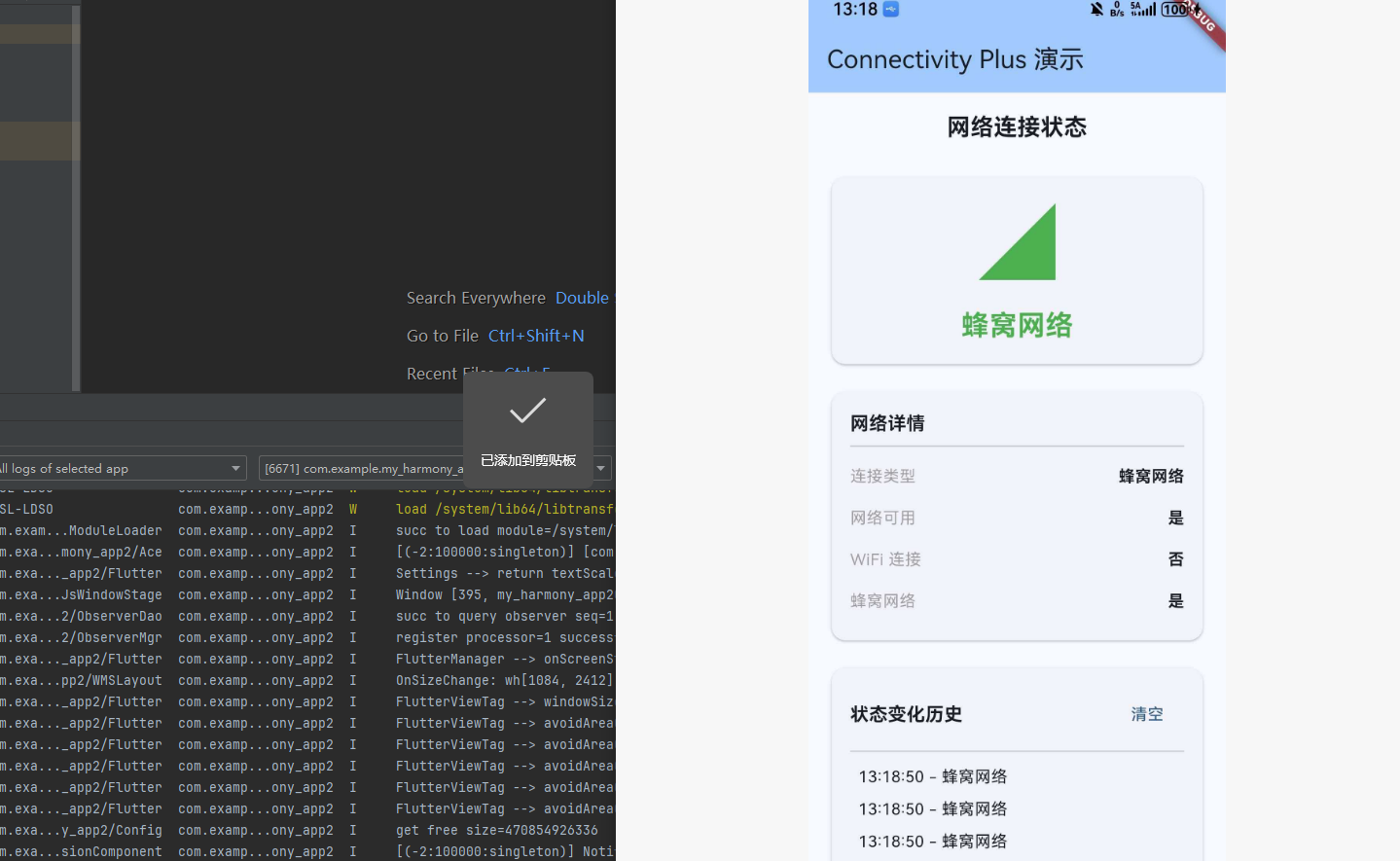Click the dropdown arrow right of the toast
The width and height of the screenshot is (1400, 861).
coord(601,468)
